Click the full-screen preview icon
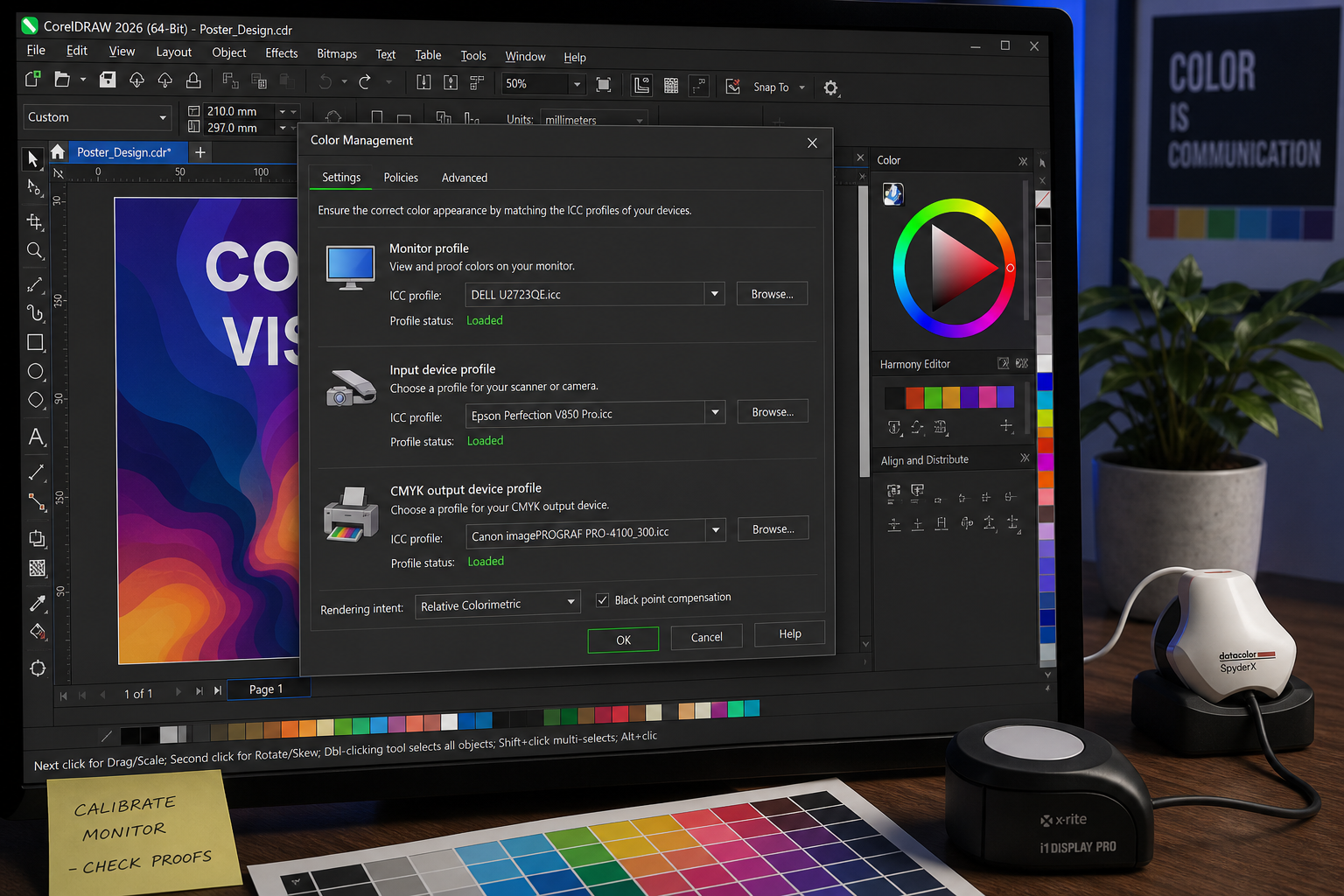 point(604,84)
